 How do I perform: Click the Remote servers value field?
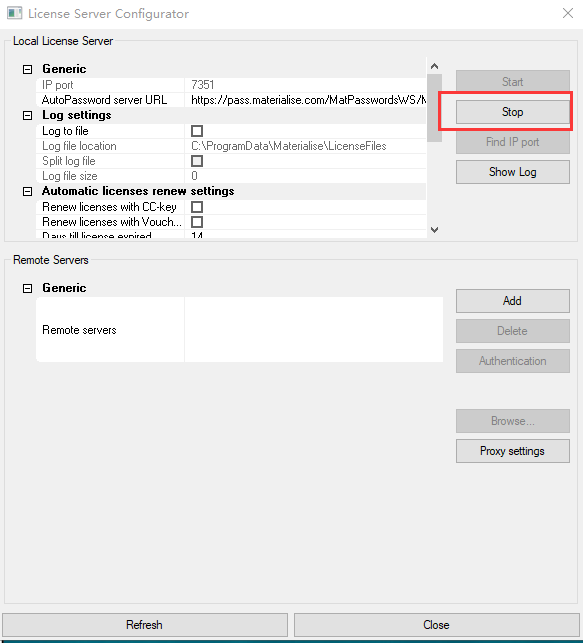pyautogui.click(x=314, y=330)
